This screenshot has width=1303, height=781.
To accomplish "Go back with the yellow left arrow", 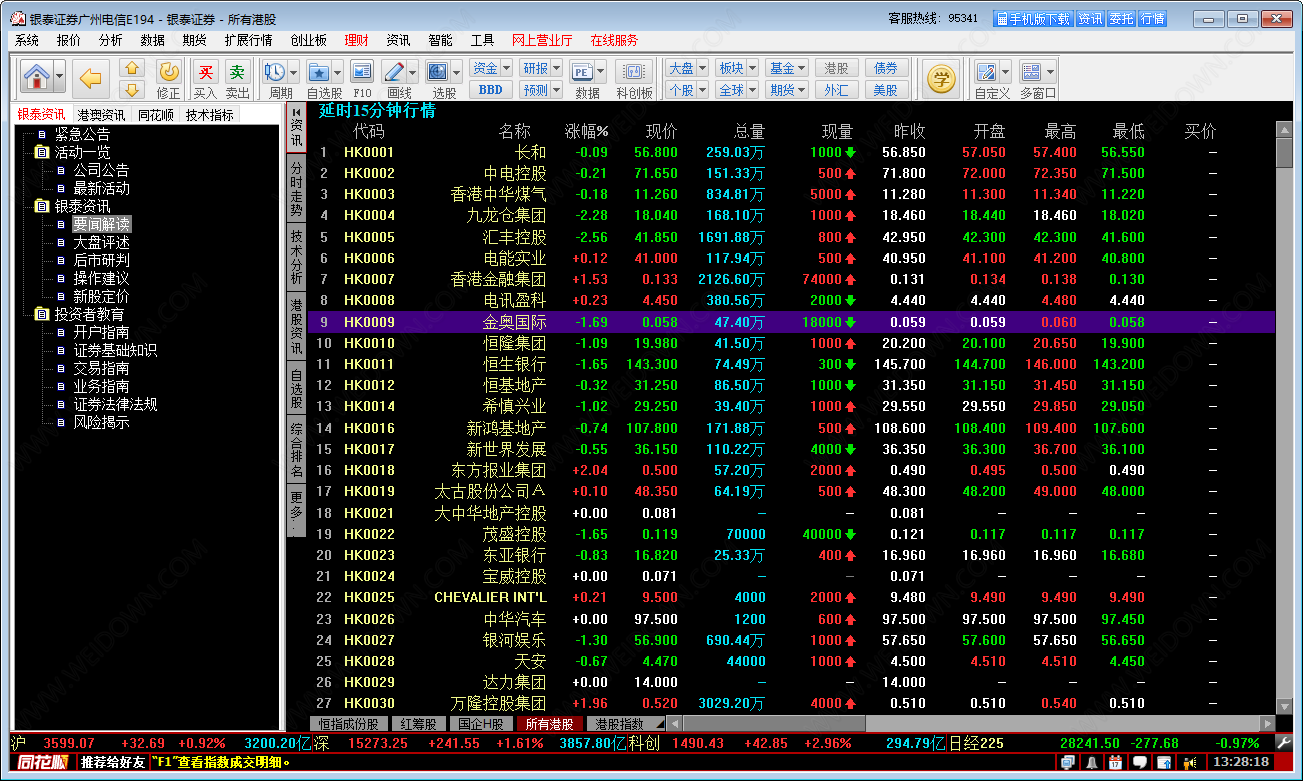I will point(91,77).
